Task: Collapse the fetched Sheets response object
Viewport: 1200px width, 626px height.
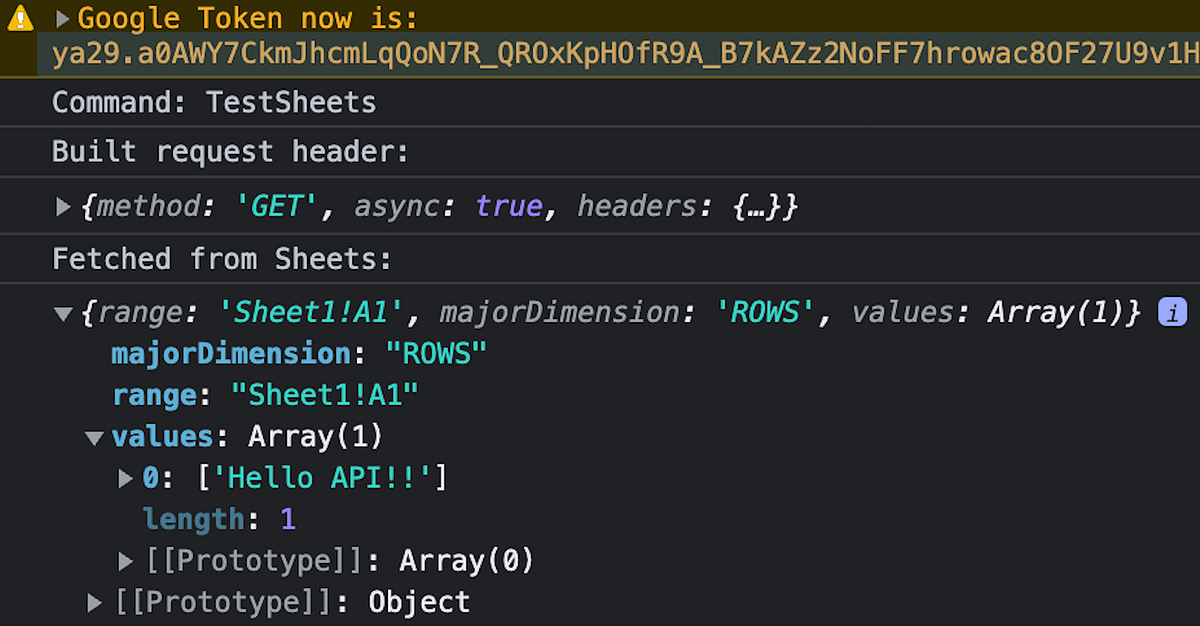Action: (x=63, y=312)
